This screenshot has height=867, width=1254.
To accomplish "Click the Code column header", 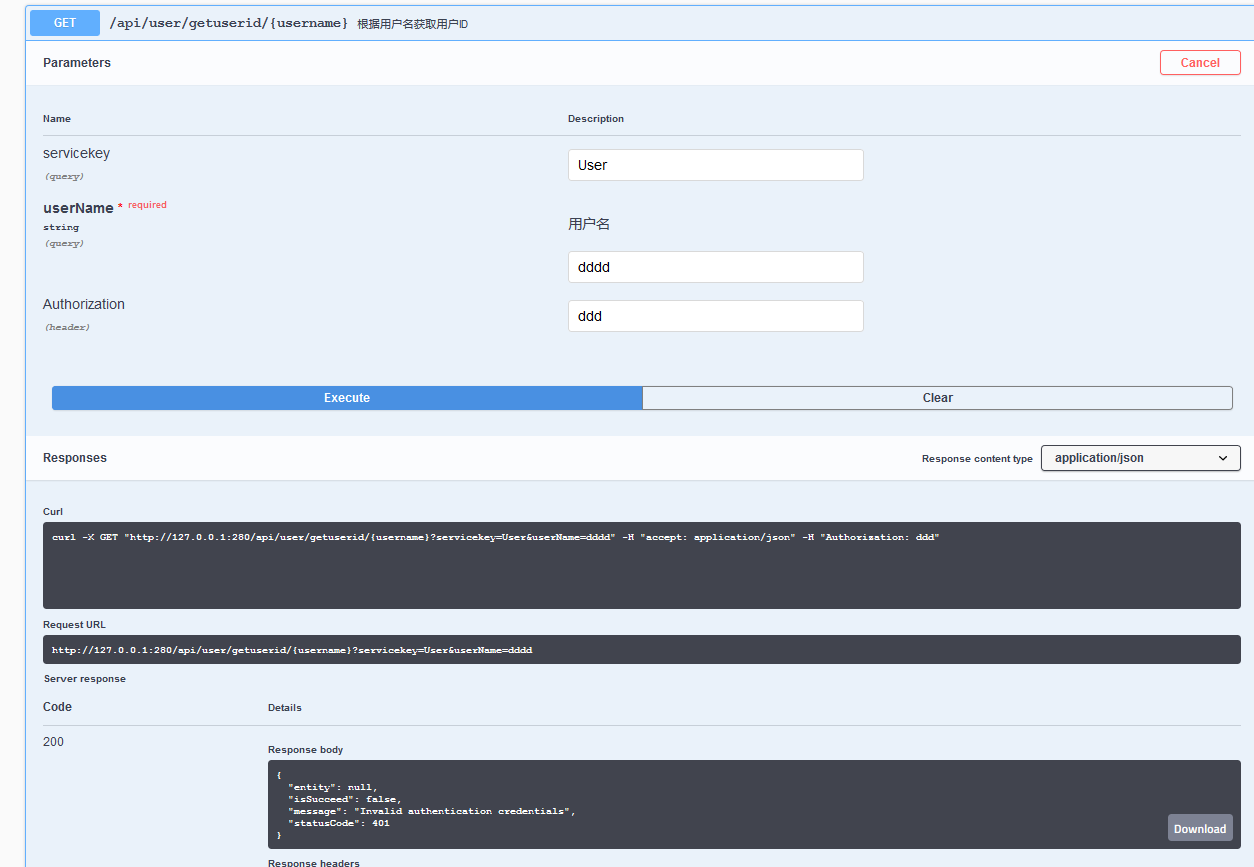I will pyautogui.click(x=58, y=707).
